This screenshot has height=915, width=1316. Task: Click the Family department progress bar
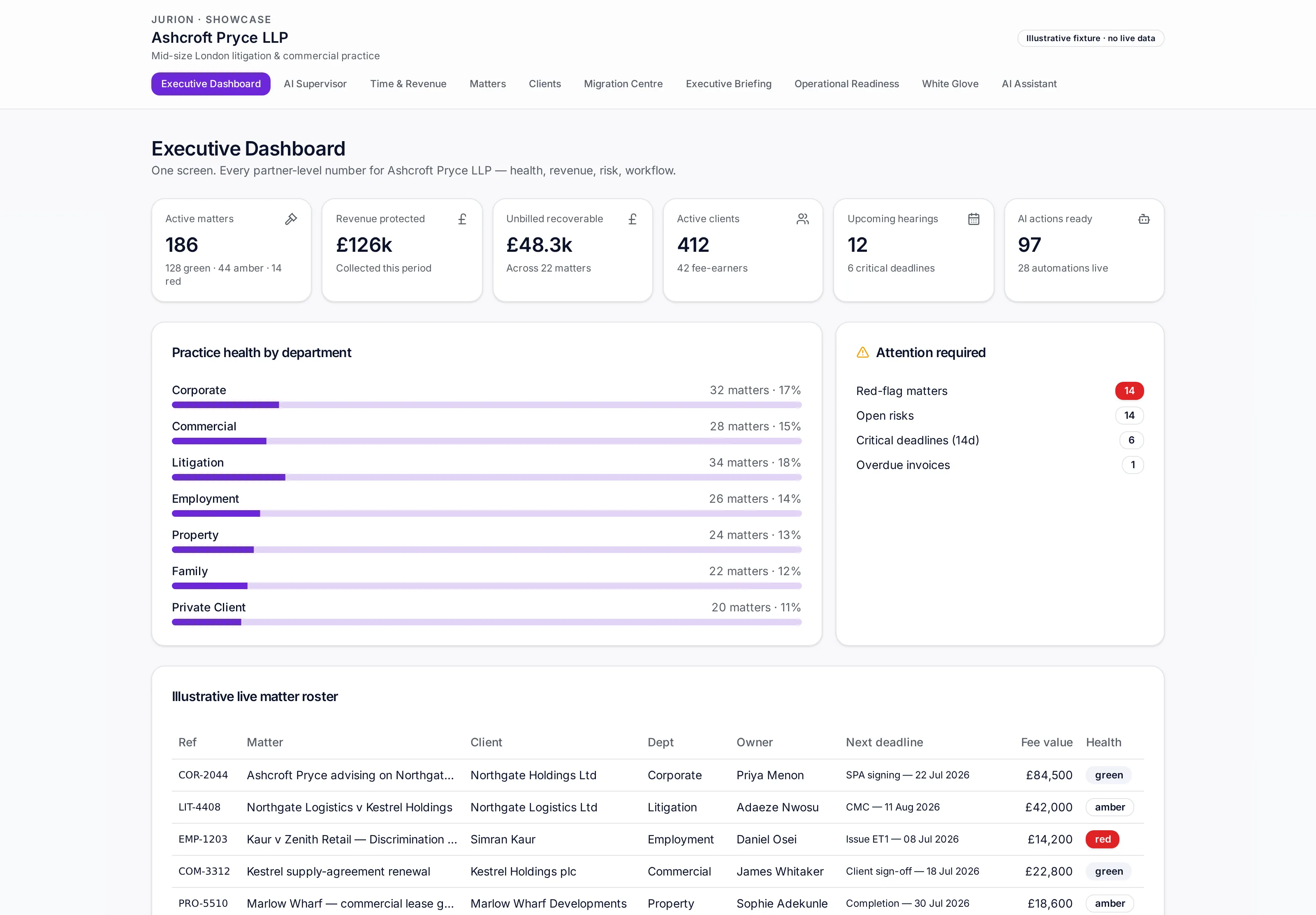point(487,586)
